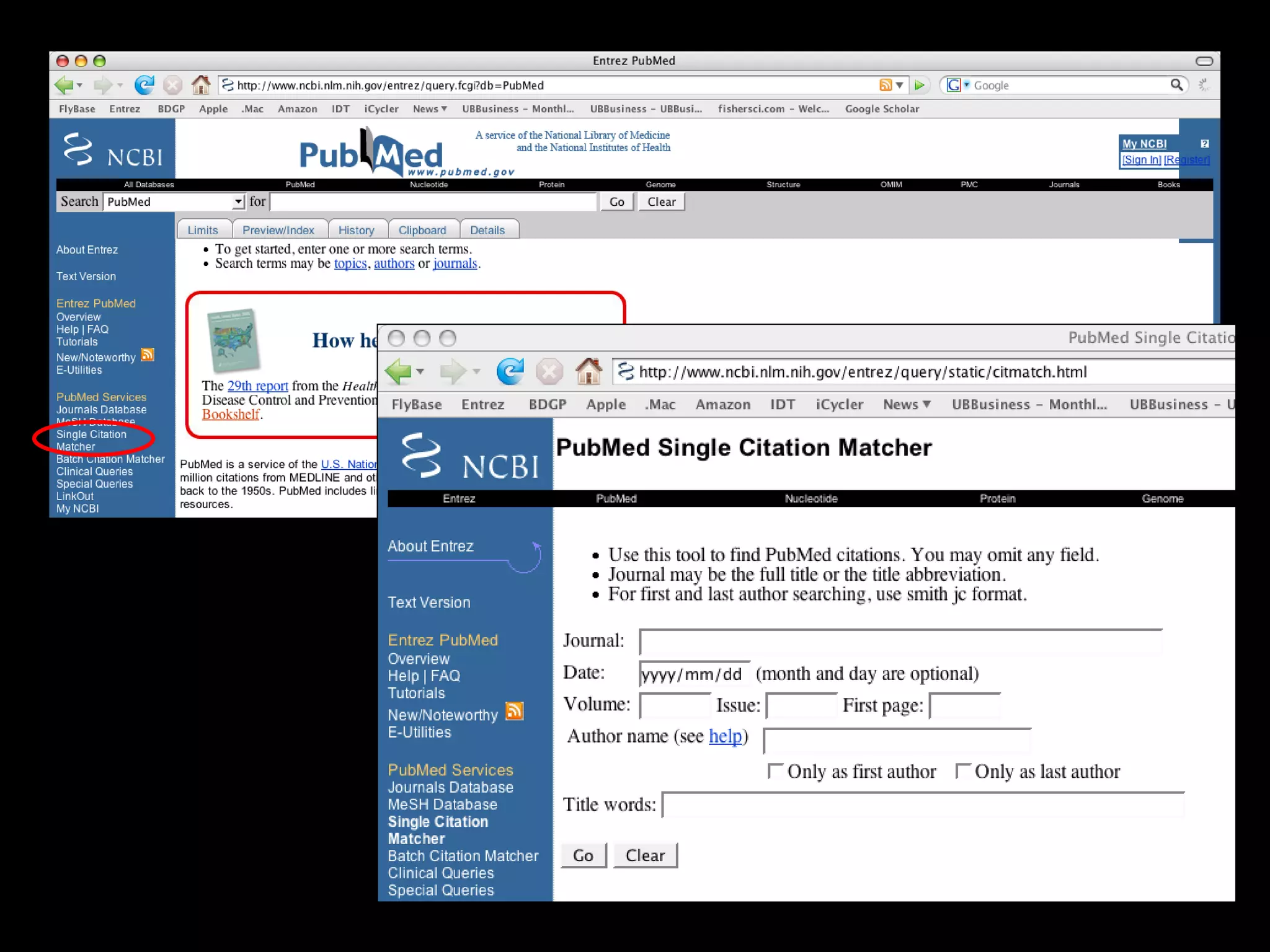
Task: Click into the Journal text field
Action: 900,642
